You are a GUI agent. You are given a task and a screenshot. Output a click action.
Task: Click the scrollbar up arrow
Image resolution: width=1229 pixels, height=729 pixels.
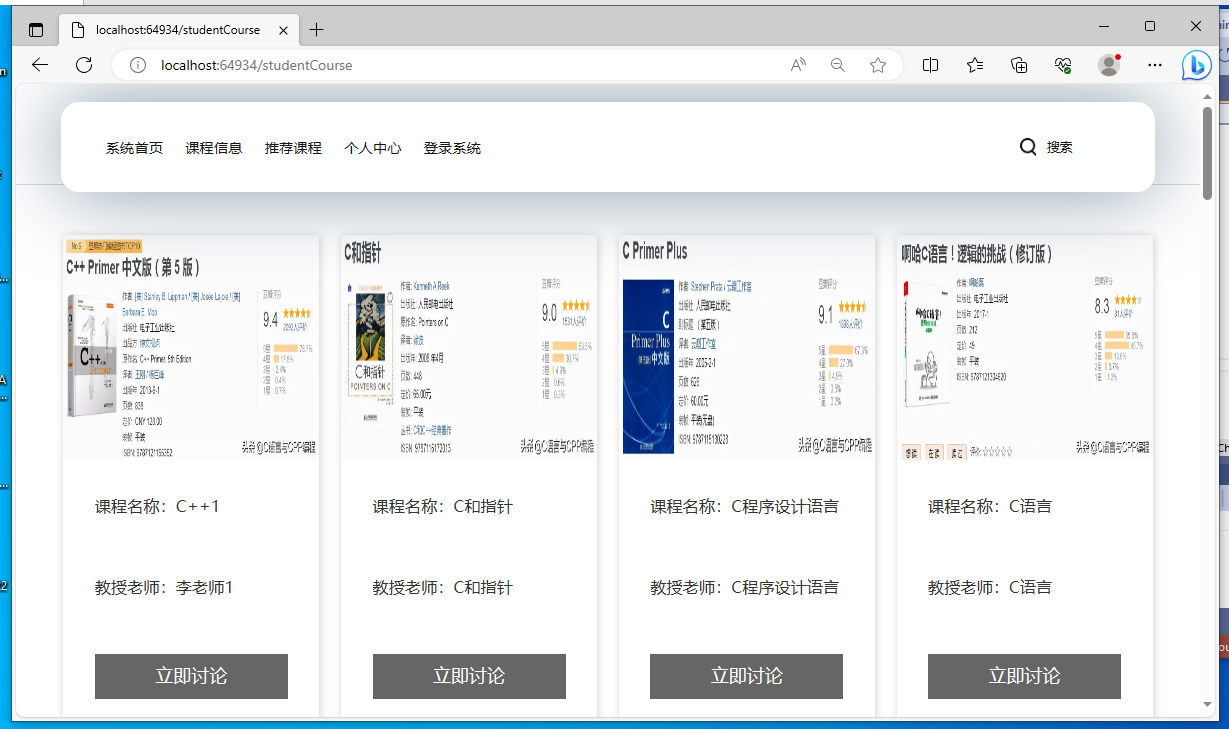[x=1207, y=97]
